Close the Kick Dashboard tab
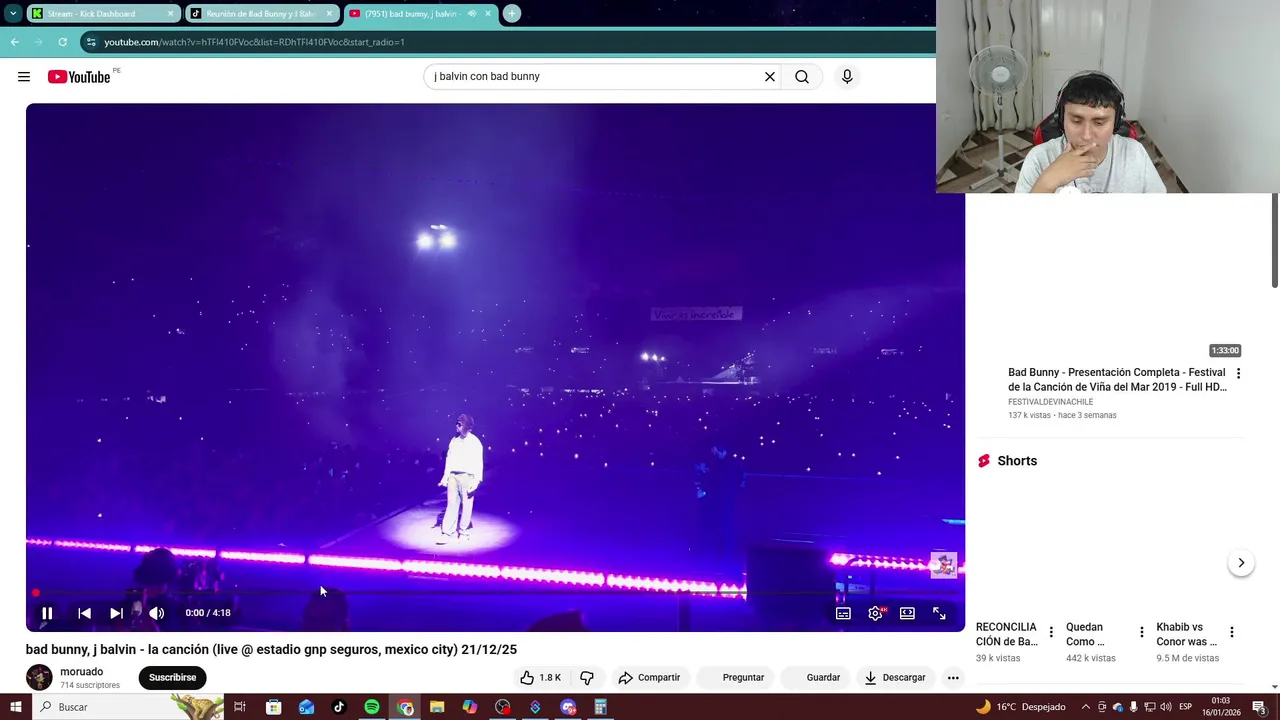Image resolution: width=1280 pixels, height=720 pixels. 170,14
